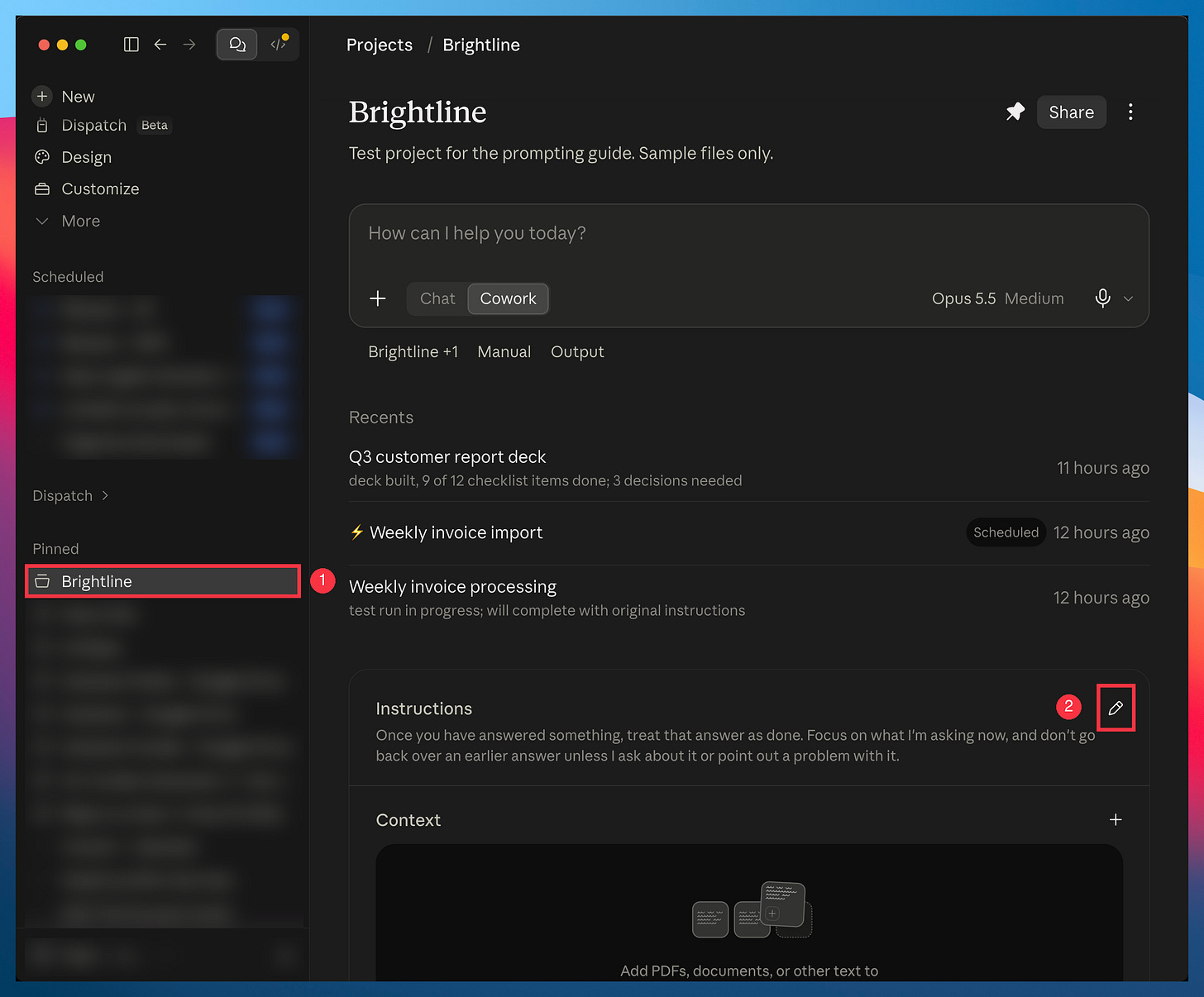This screenshot has height=997, width=1204.
Task: Click the 'test run in progress' subtitle text
Action: [547, 611]
